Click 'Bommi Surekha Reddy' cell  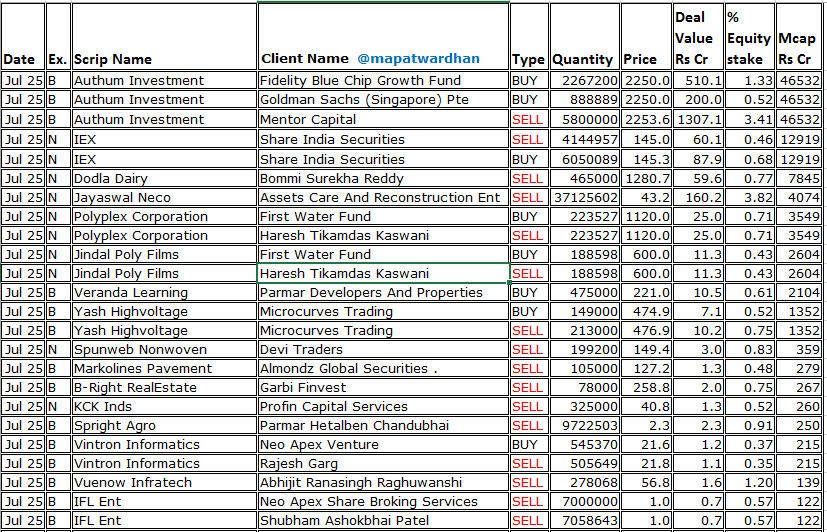click(x=383, y=179)
